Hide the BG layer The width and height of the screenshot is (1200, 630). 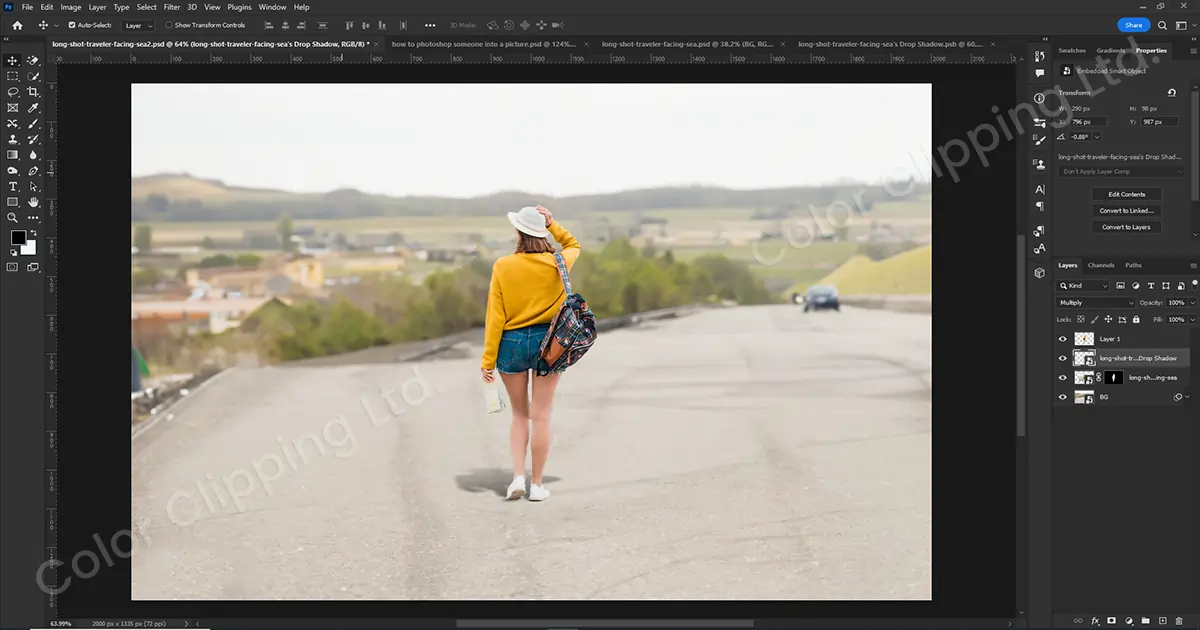point(1063,397)
